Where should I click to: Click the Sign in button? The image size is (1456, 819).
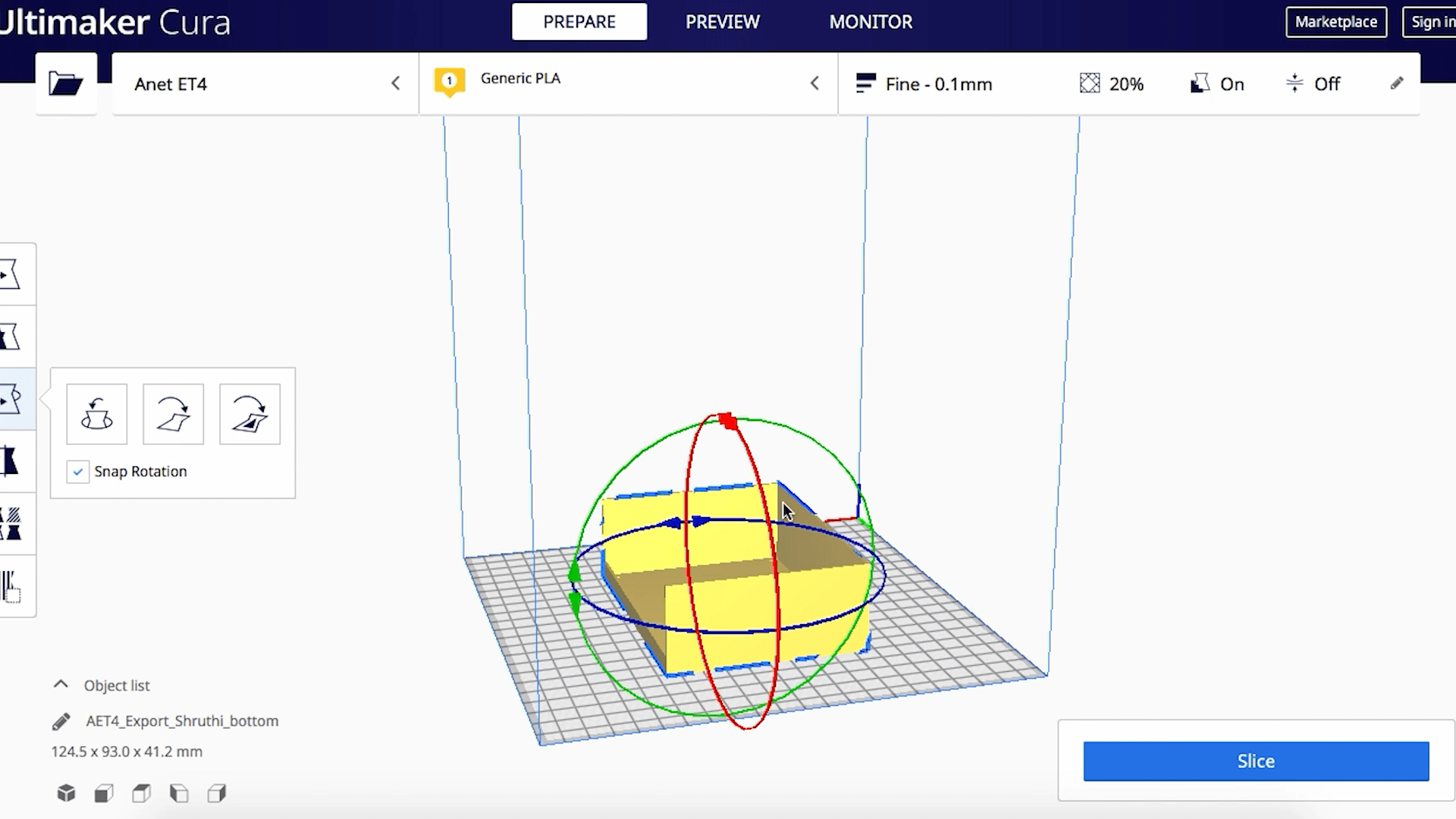click(x=1431, y=22)
